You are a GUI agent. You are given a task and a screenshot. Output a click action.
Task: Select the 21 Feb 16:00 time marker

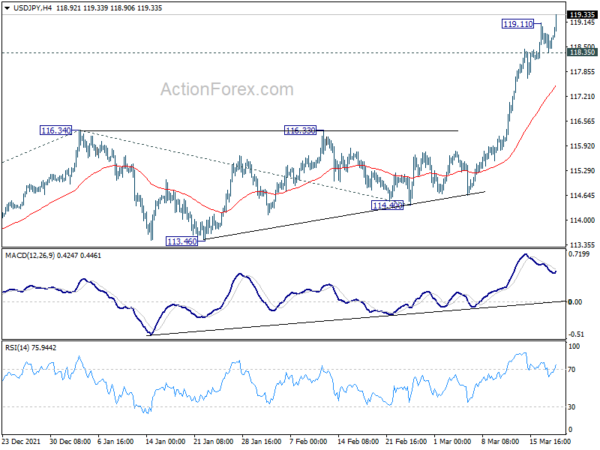pyautogui.click(x=406, y=442)
